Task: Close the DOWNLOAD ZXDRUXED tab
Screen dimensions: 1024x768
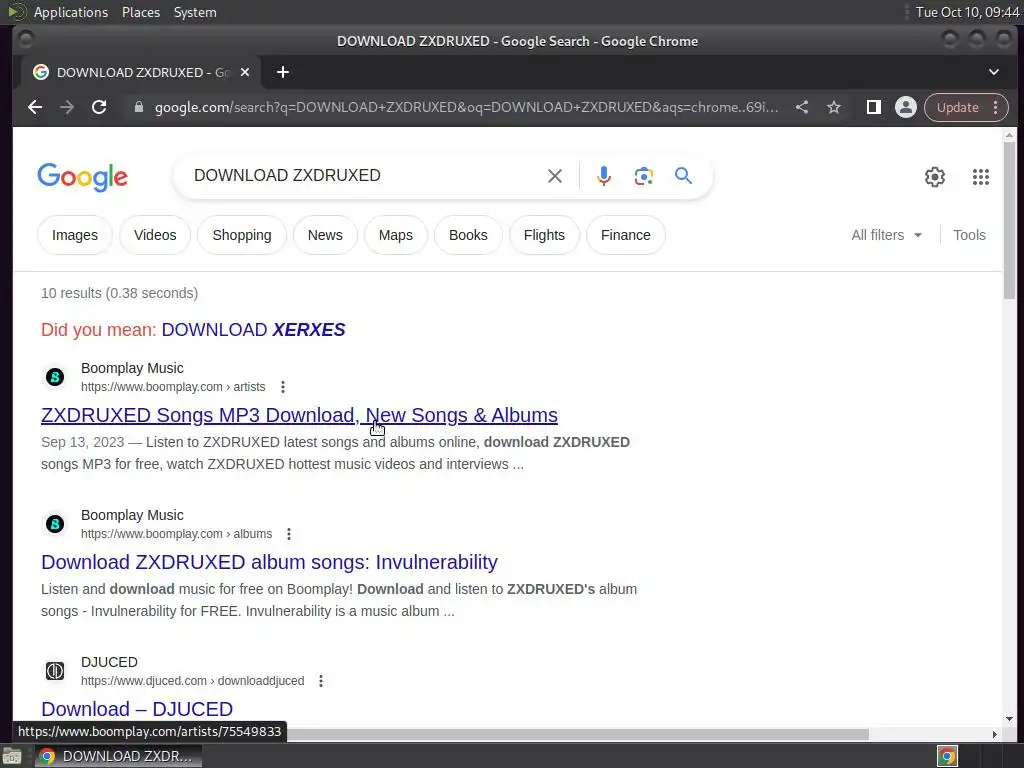Action: pyautogui.click(x=245, y=72)
